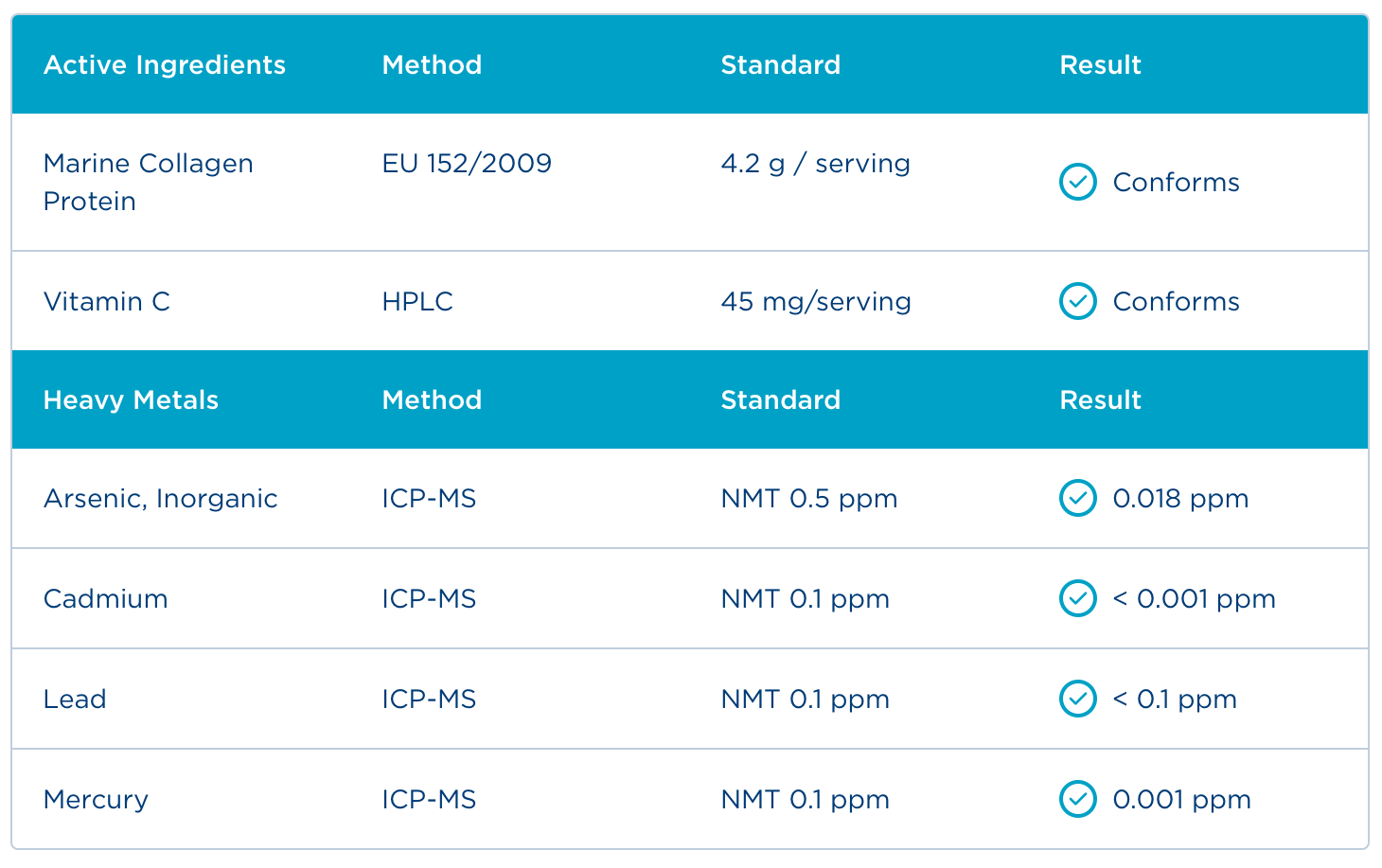
Task: Click the checkmark next to 0.018 ppm
Action: (x=1077, y=498)
